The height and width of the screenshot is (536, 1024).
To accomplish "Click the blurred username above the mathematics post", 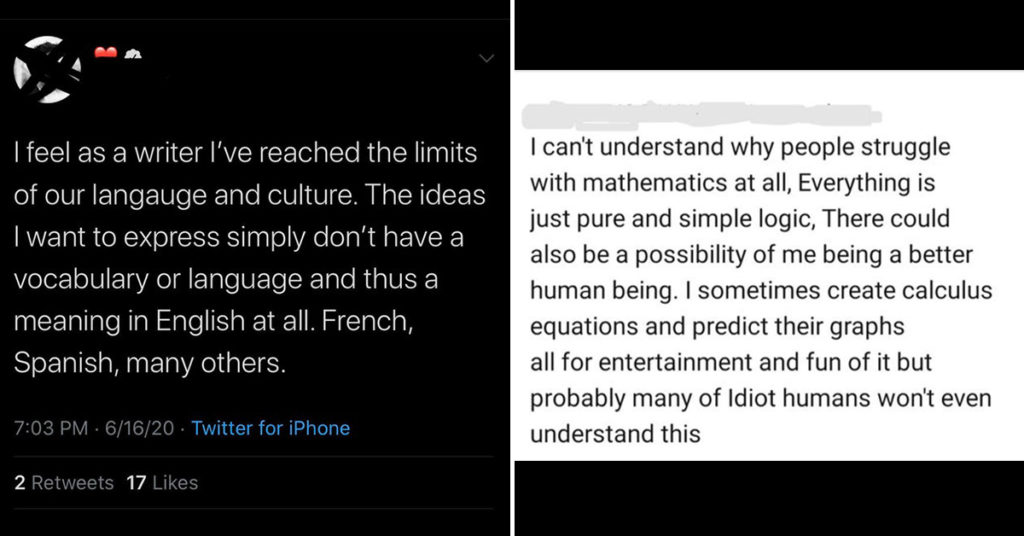I will [702, 115].
